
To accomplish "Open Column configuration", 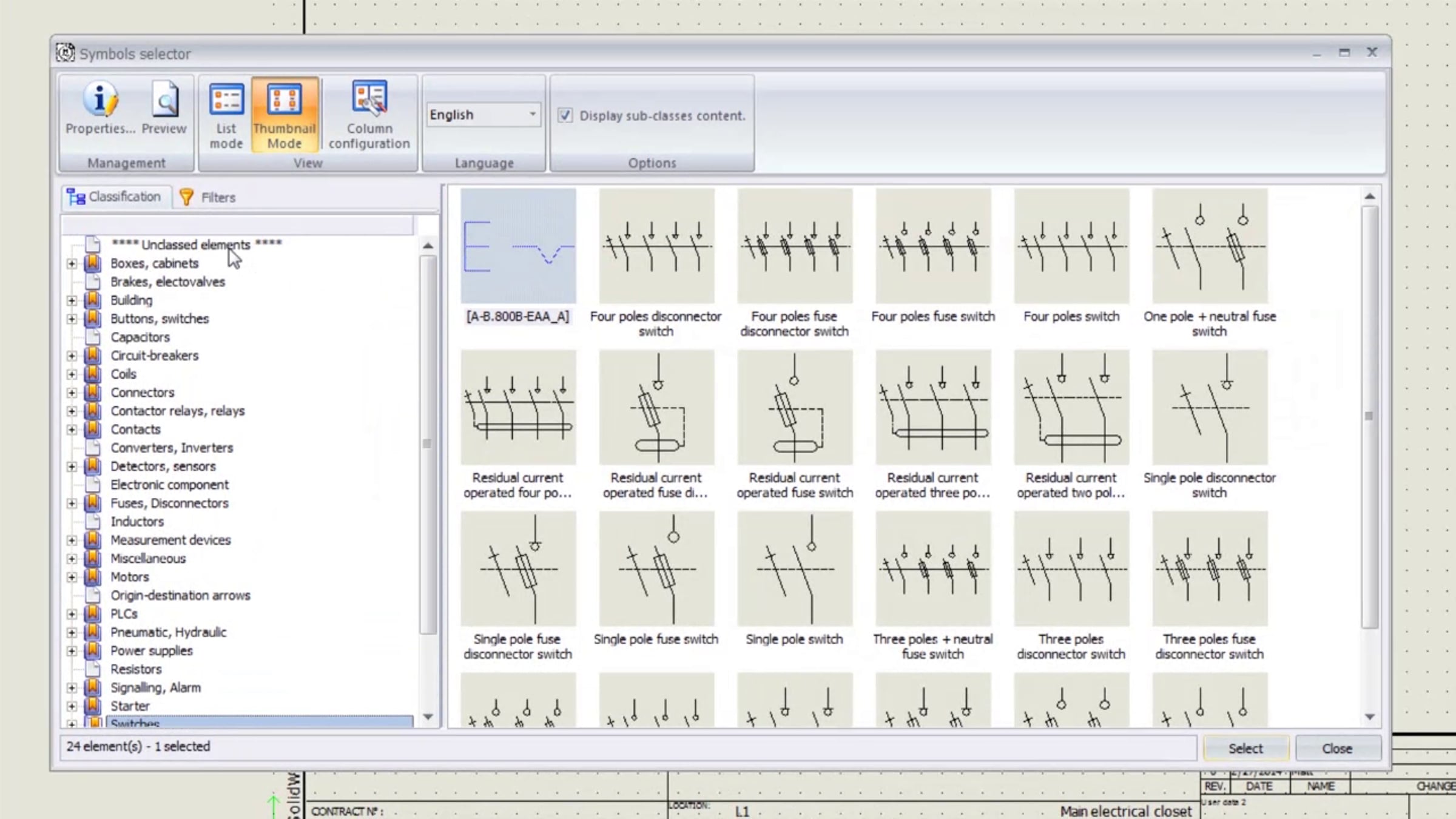I will click(369, 115).
